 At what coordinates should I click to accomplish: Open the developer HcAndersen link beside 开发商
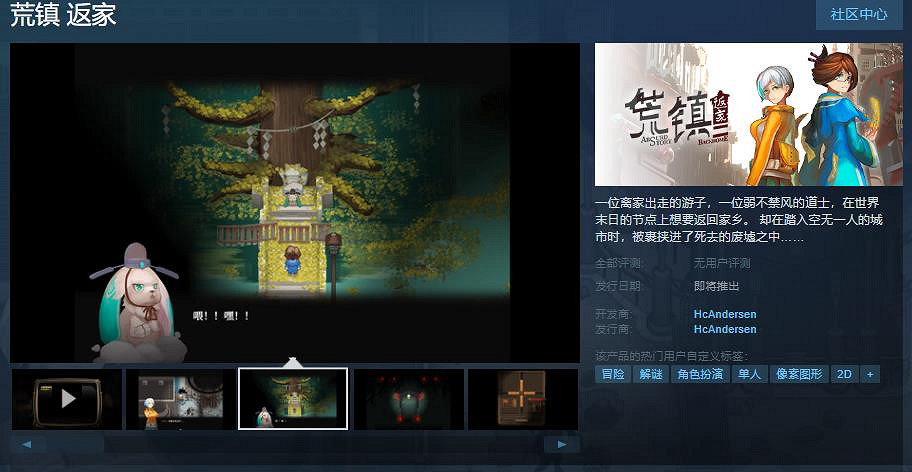725,314
